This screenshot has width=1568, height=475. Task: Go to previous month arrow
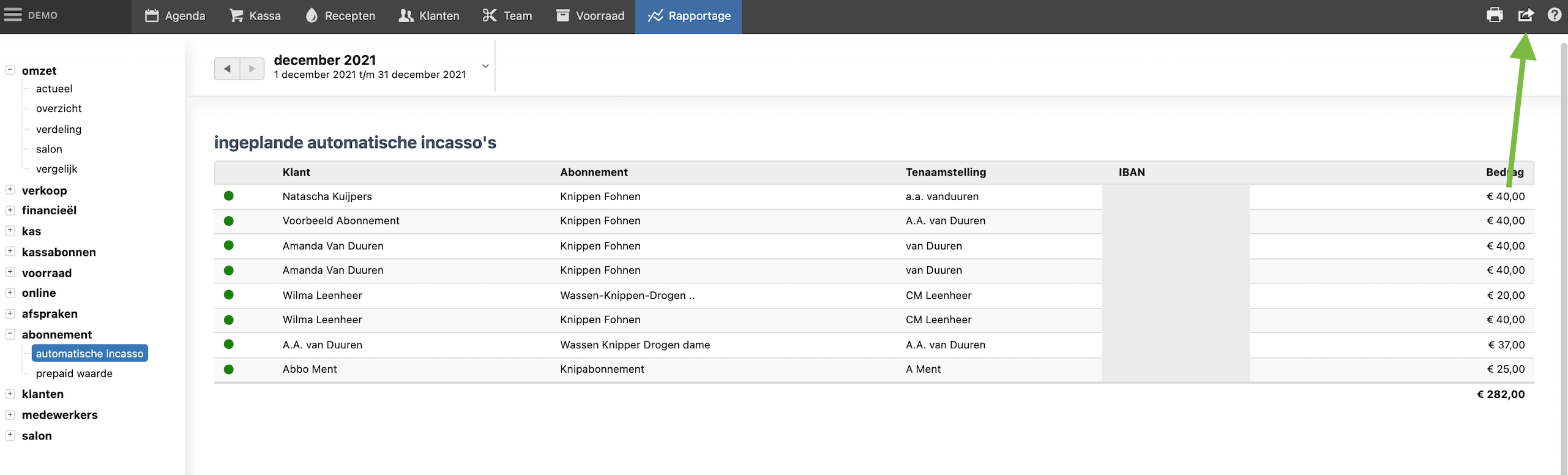coord(227,69)
